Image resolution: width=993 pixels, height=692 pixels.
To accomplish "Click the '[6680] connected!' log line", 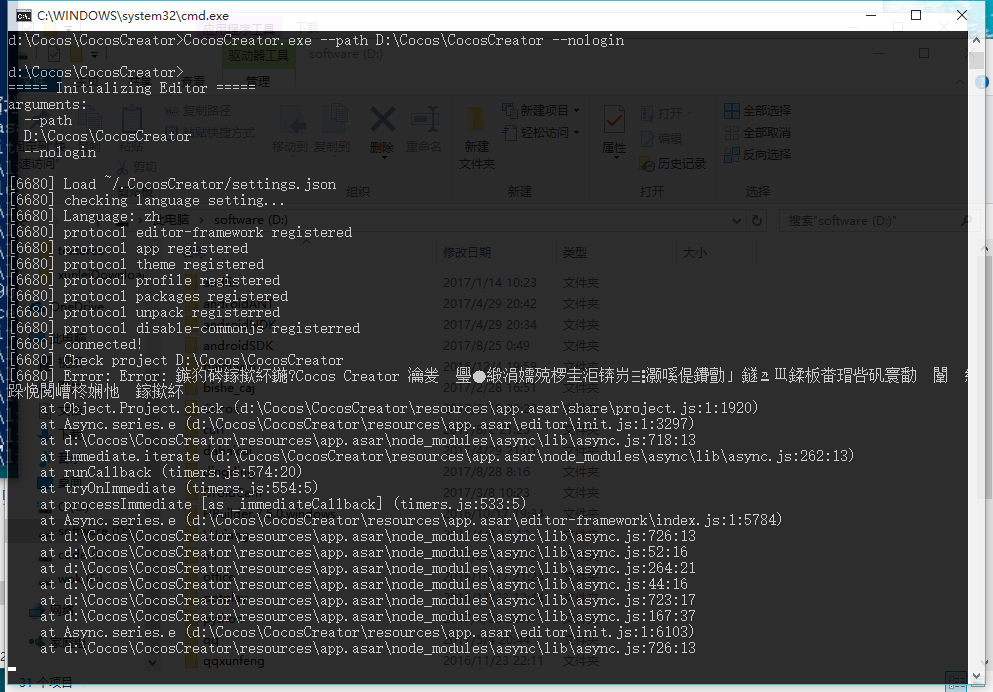I will (75, 344).
